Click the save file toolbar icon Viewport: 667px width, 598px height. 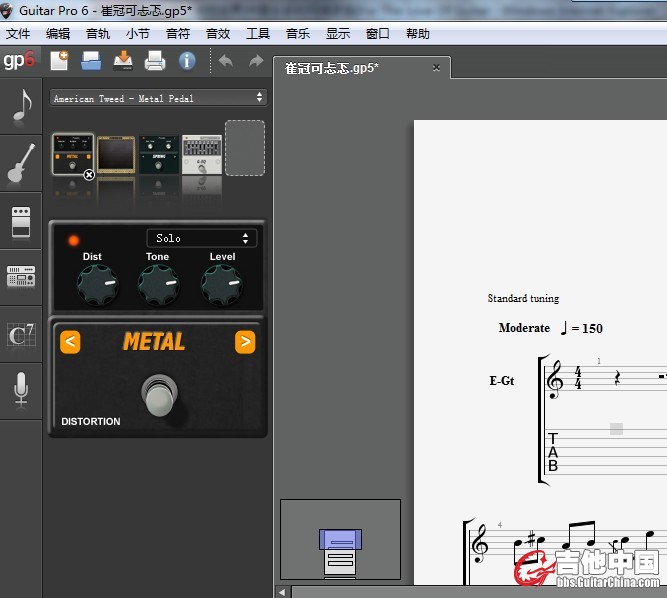coord(123,61)
